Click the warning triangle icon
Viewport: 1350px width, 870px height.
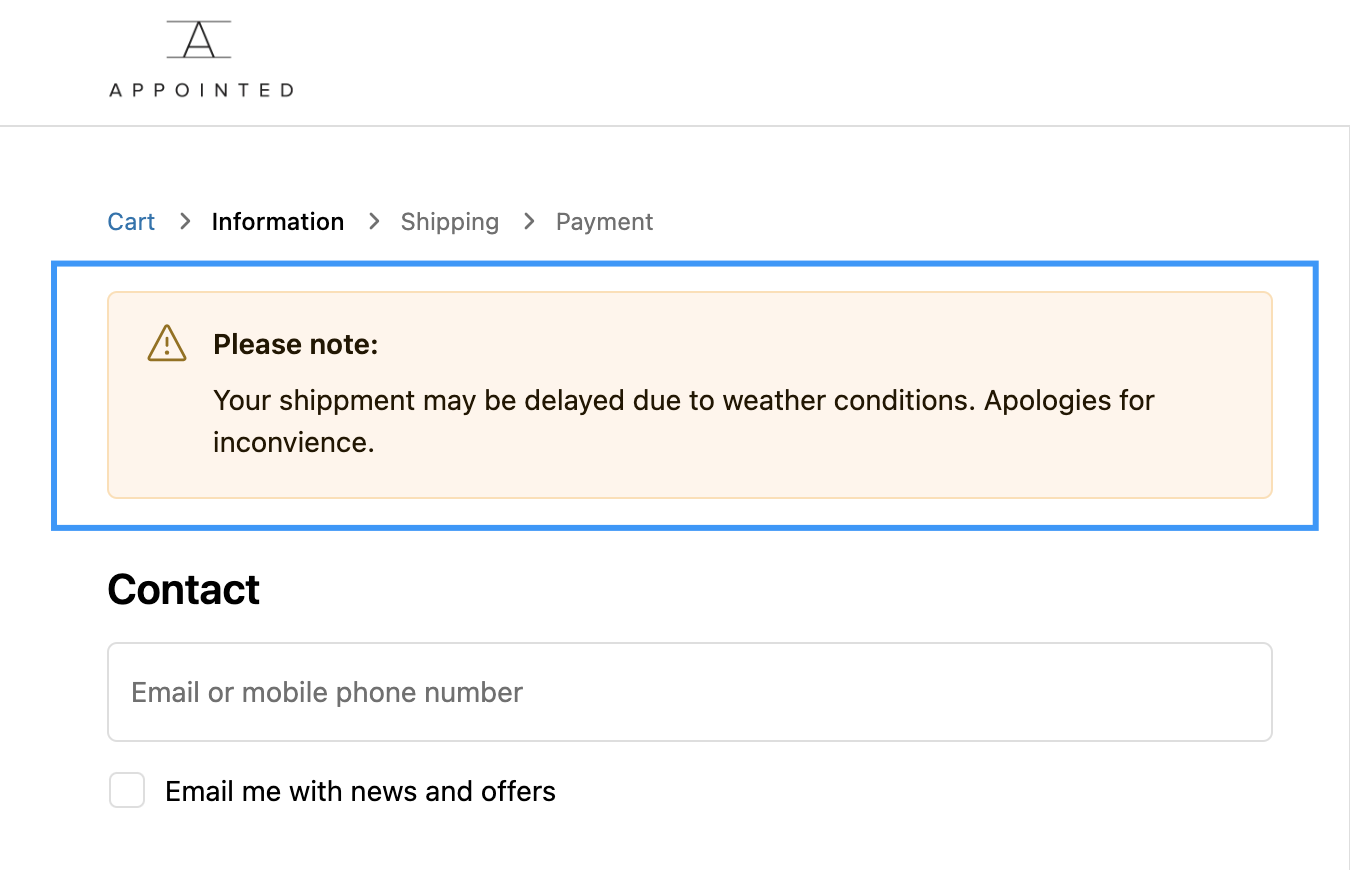coord(167,343)
